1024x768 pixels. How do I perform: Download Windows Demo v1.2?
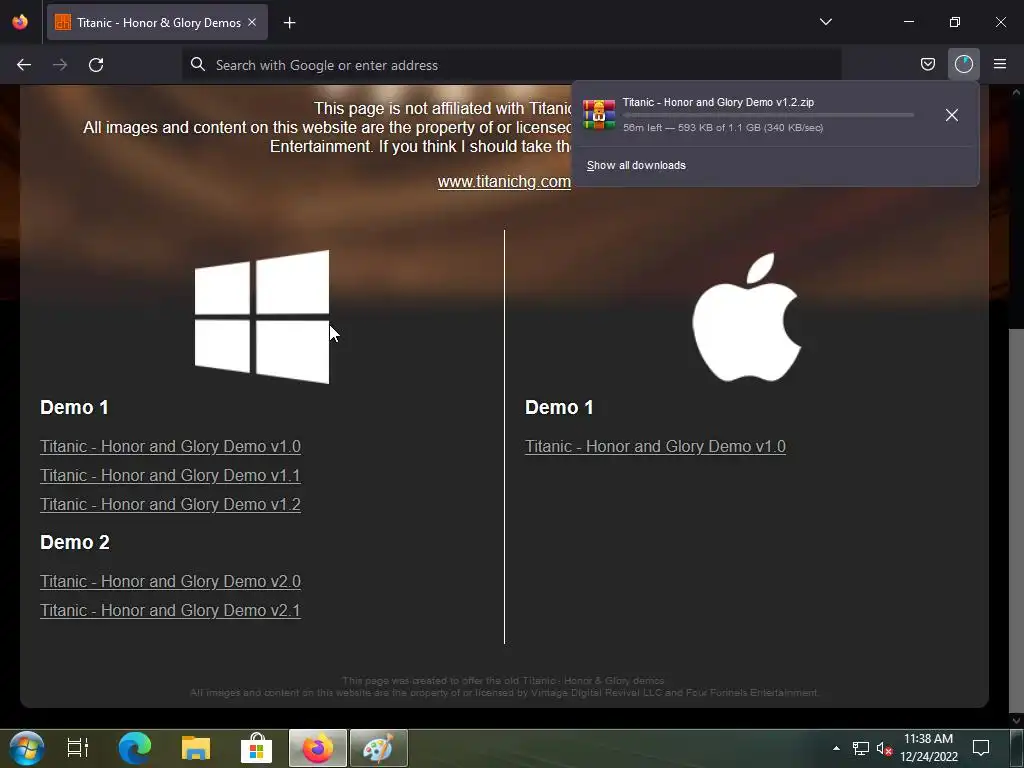click(170, 504)
